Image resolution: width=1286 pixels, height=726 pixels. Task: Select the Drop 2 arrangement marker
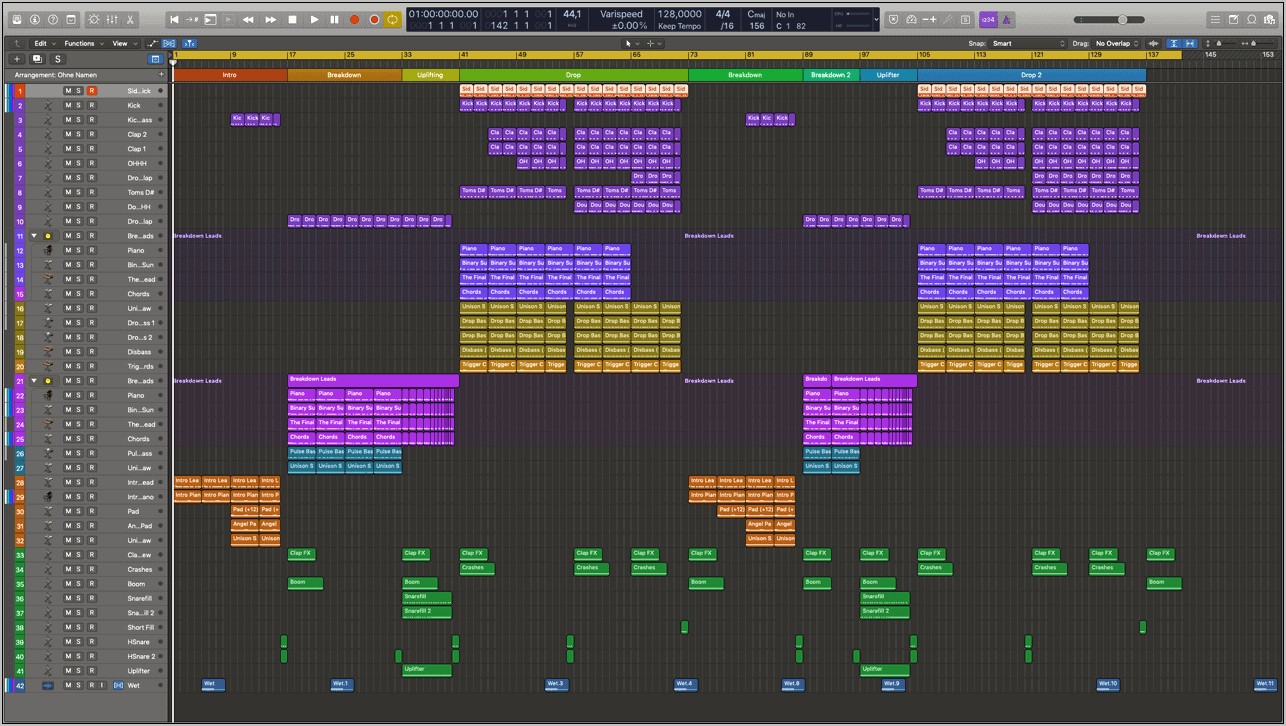click(x=1031, y=75)
